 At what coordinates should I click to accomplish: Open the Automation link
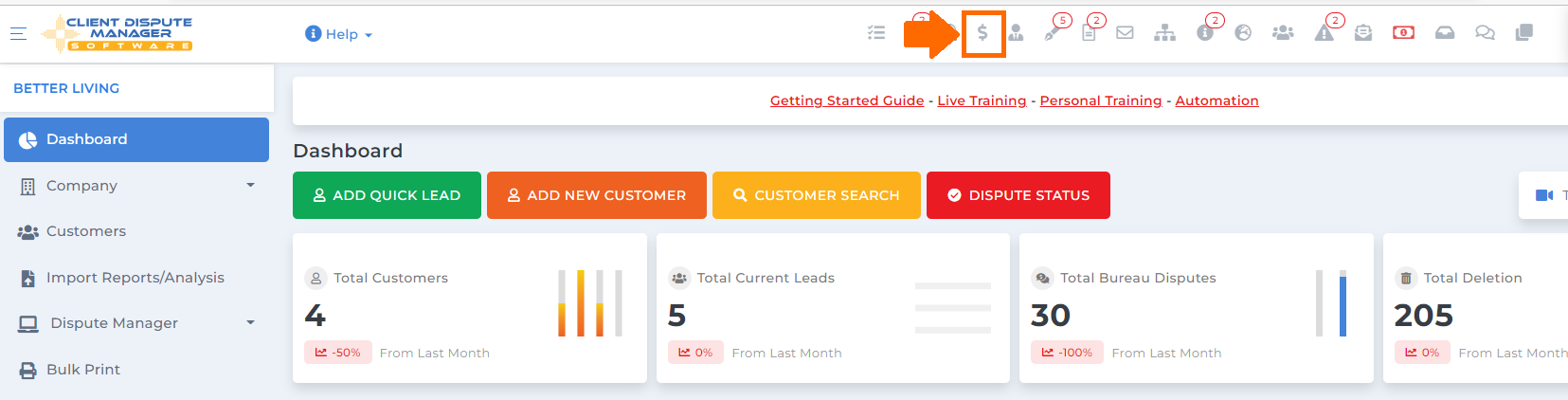(x=1217, y=100)
